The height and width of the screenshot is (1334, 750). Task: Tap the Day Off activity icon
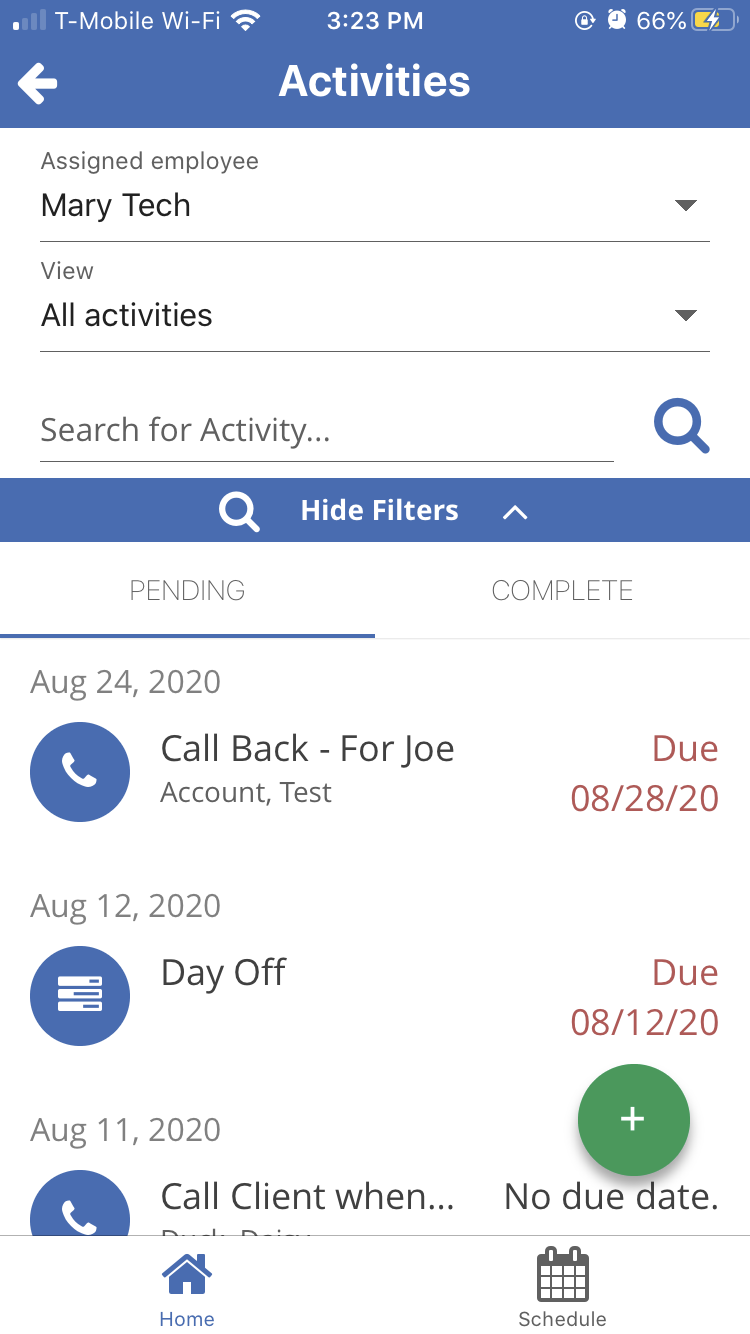(x=80, y=995)
